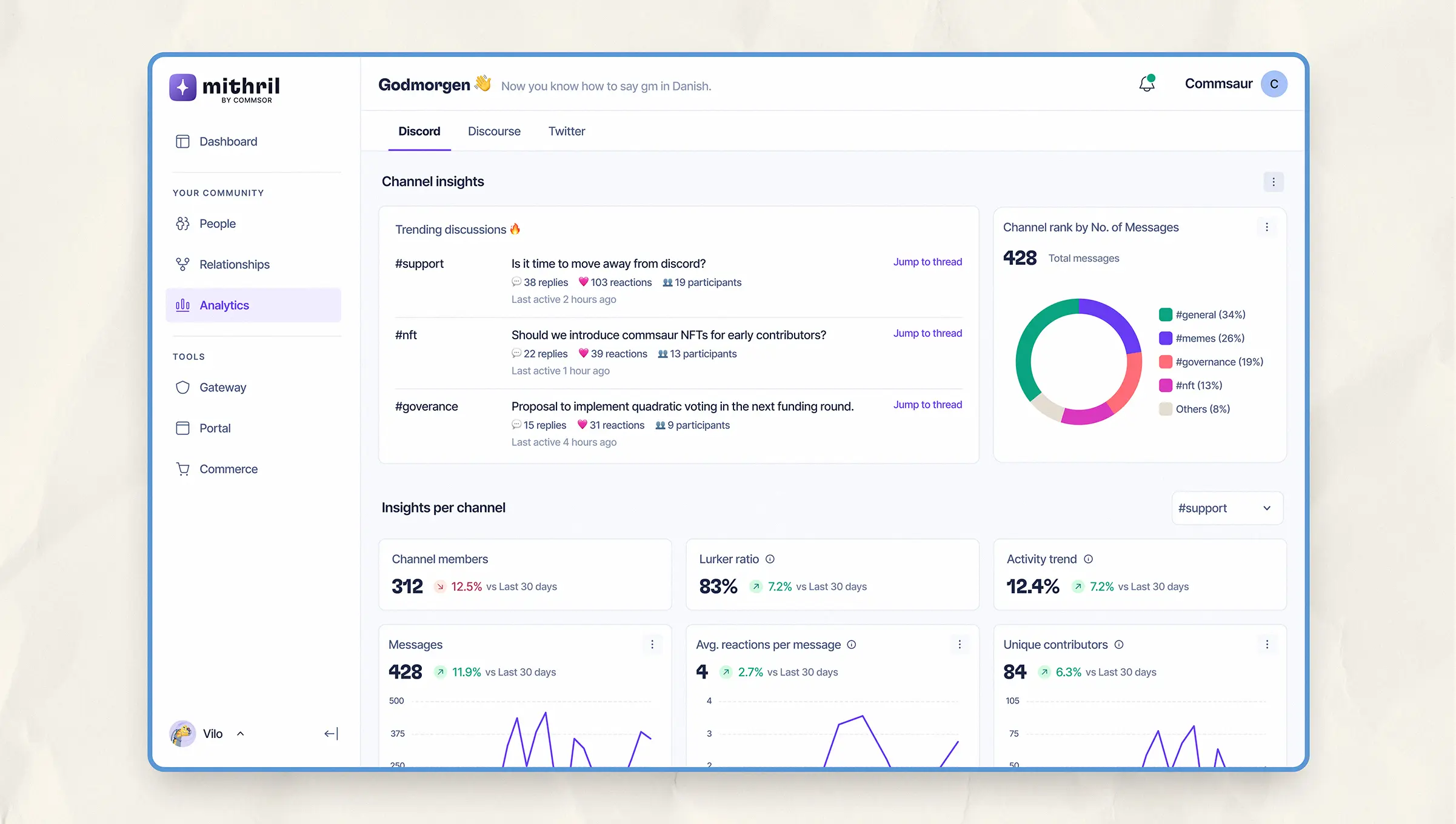Image resolution: width=1456 pixels, height=824 pixels.
Task: Open Dashboard in the sidebar
Action: pyautogui.click(x=254, y=141)
